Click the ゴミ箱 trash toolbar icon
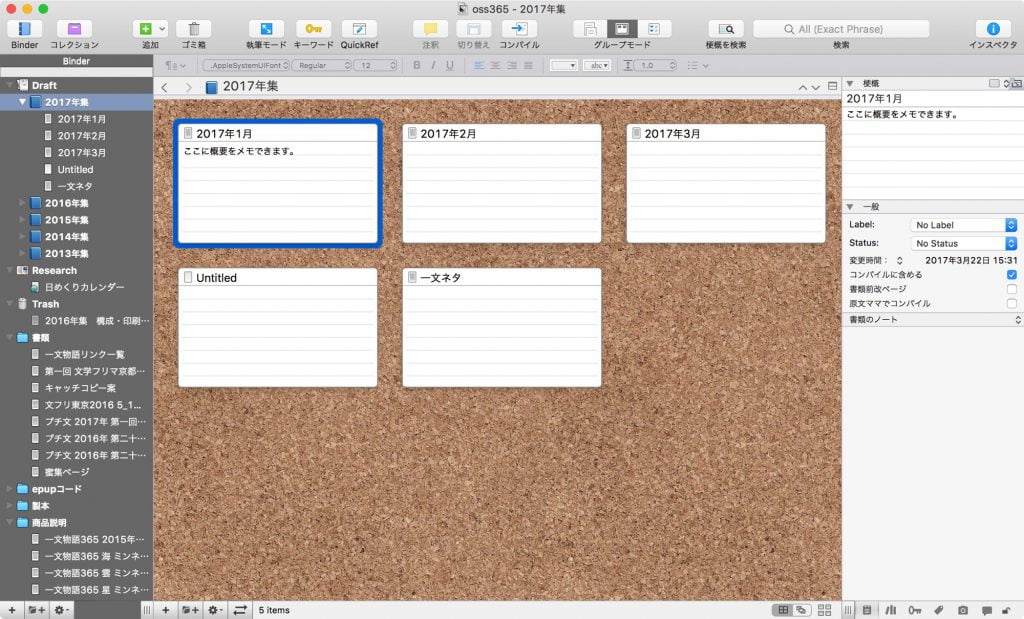 tap(194, 29)
